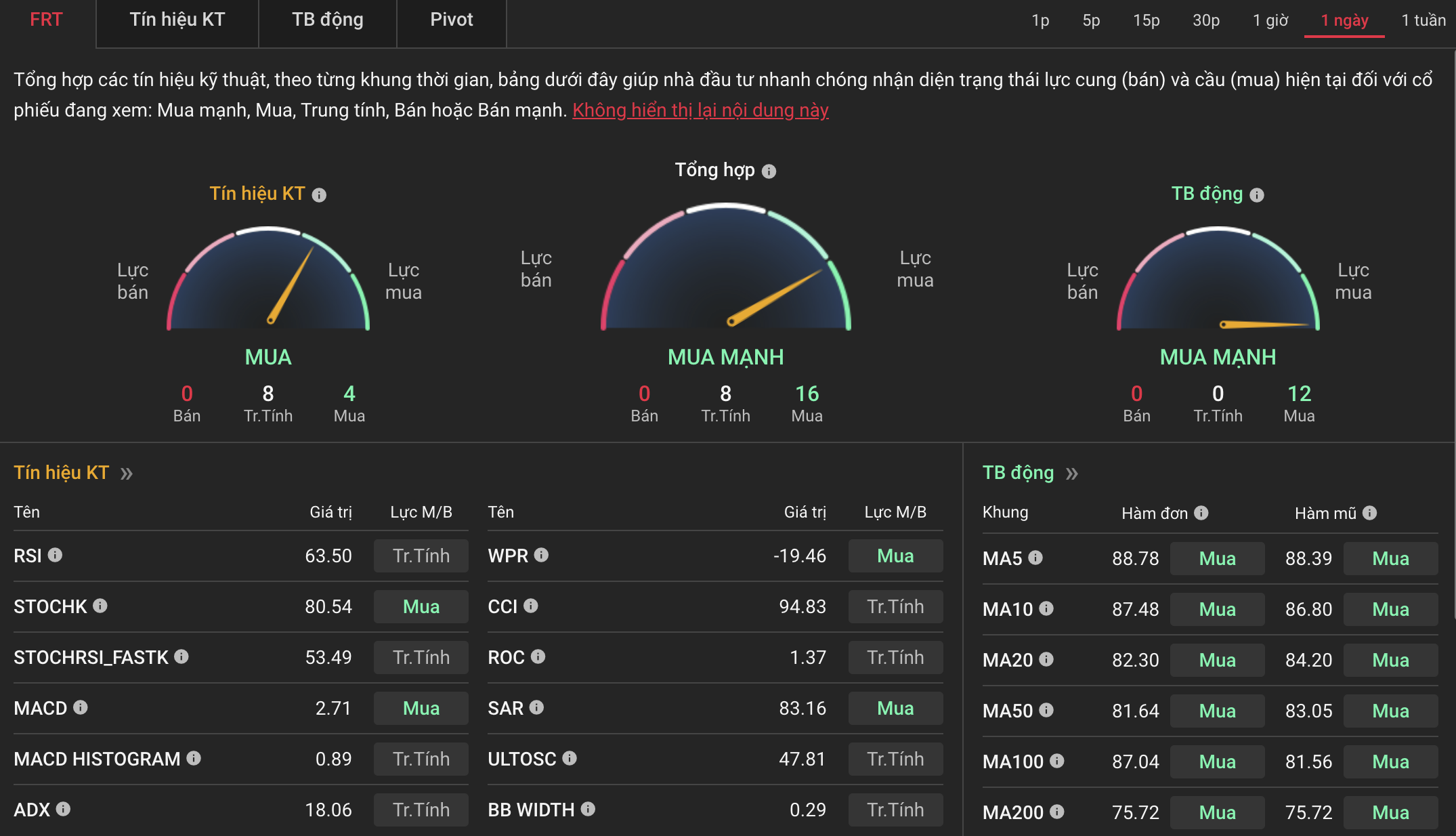Screen dimensions: 1456x836
Task: Select the 1 giờ timeframe
Action: click(x=1270, y=20)
